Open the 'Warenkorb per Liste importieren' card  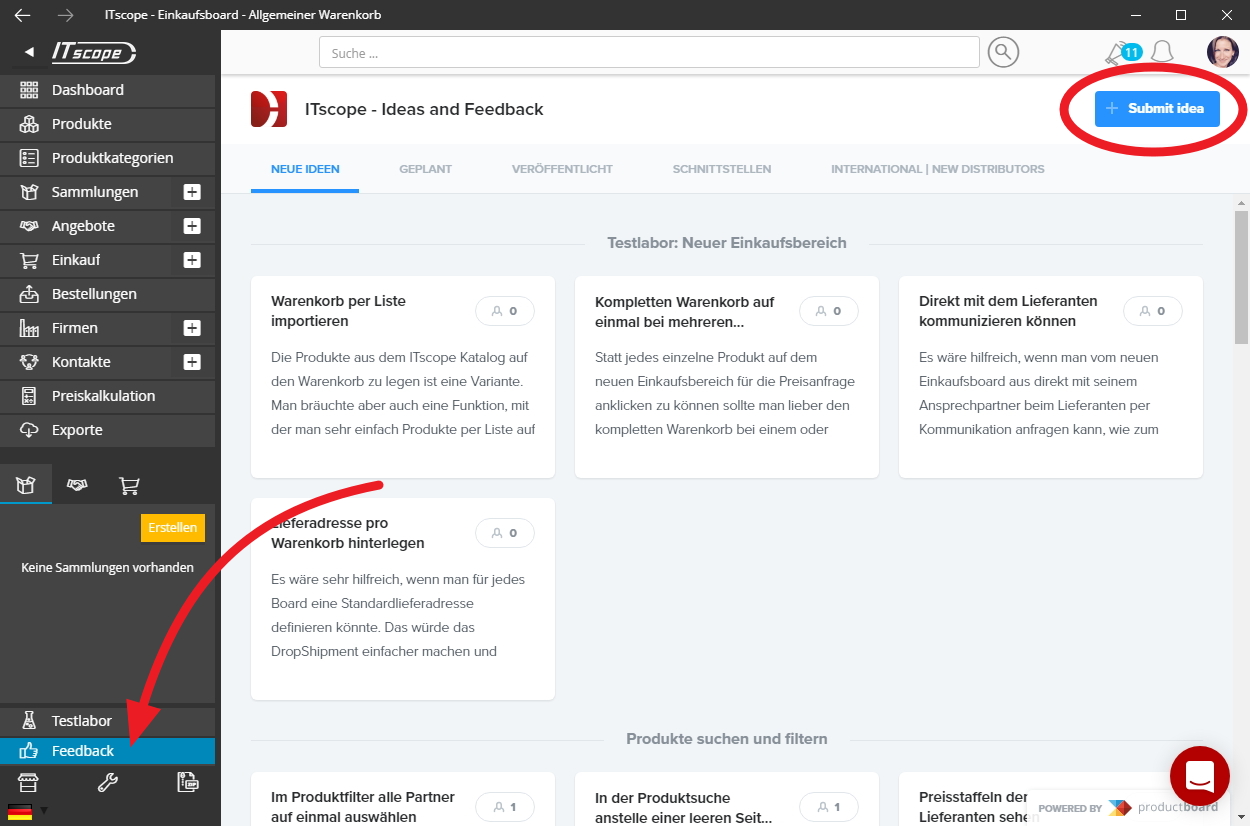point(403,377)
